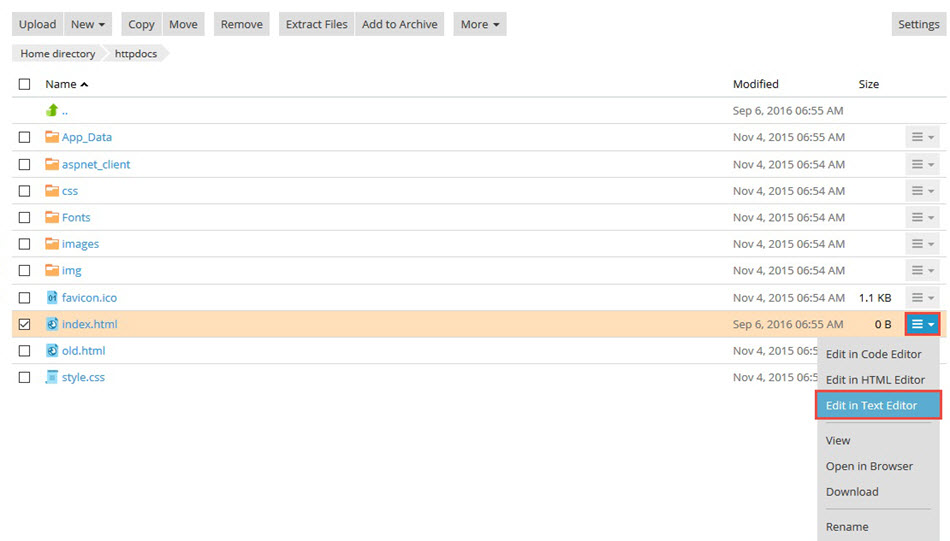Screen dimensions: 950x541
Task: Click the favicon.ico file icon
Action: 52,297
